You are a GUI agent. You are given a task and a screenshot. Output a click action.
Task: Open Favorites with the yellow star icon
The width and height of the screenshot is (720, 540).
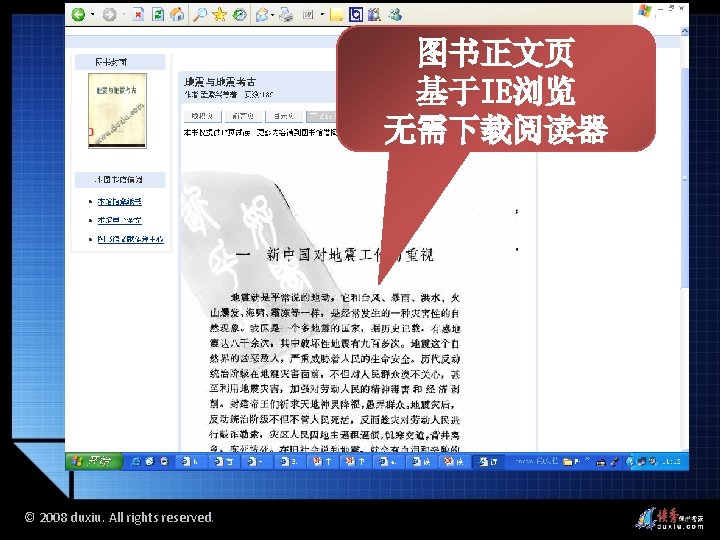point(219,15)
